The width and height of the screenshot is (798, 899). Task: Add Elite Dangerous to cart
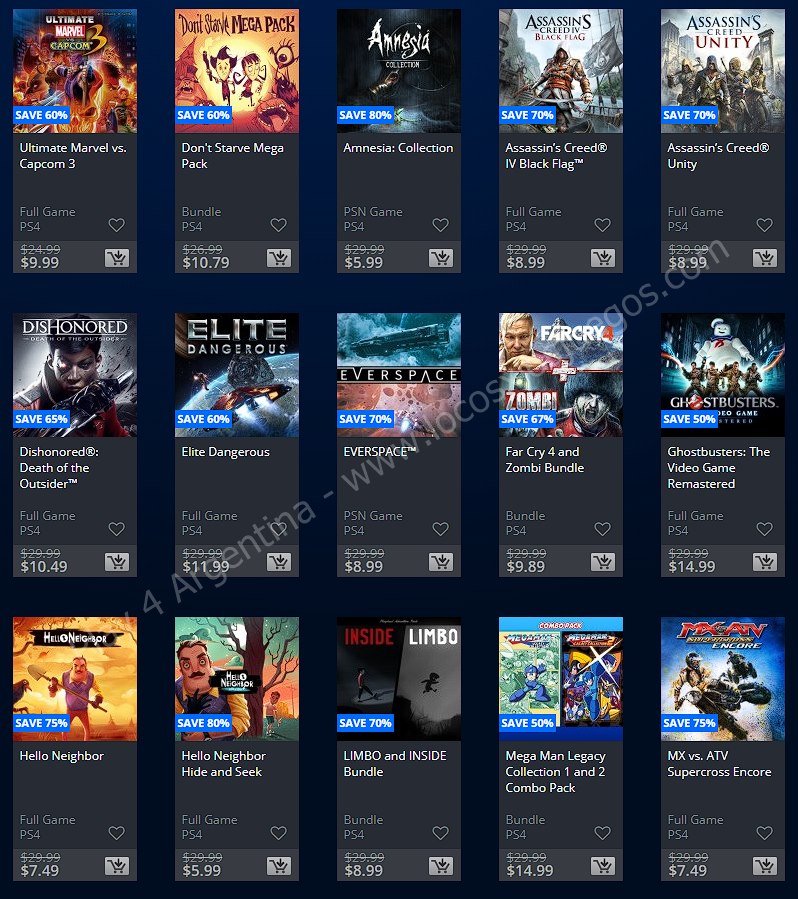click(279, 562)
